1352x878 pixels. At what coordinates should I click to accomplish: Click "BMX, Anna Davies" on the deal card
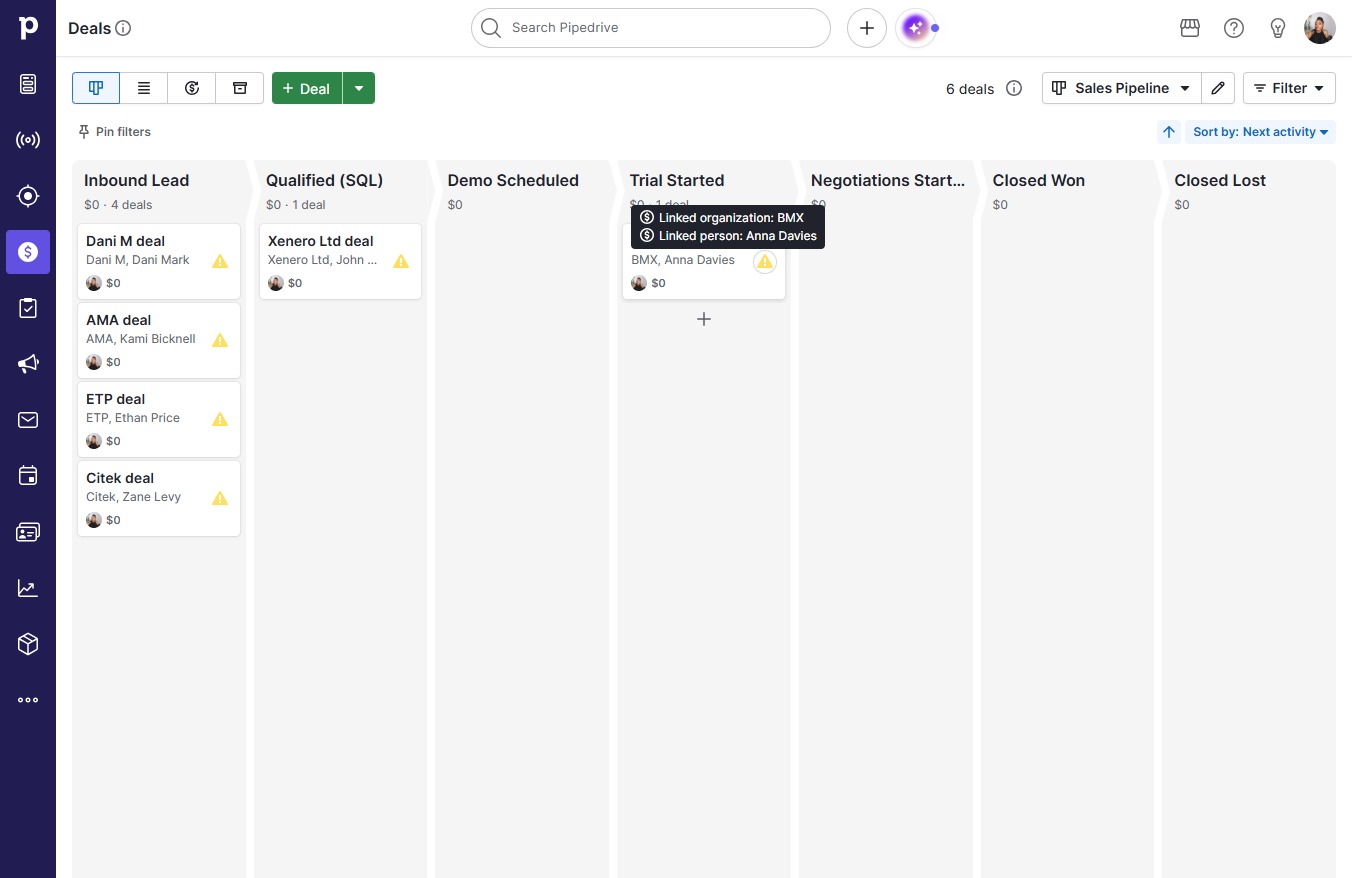pos(683,260)
